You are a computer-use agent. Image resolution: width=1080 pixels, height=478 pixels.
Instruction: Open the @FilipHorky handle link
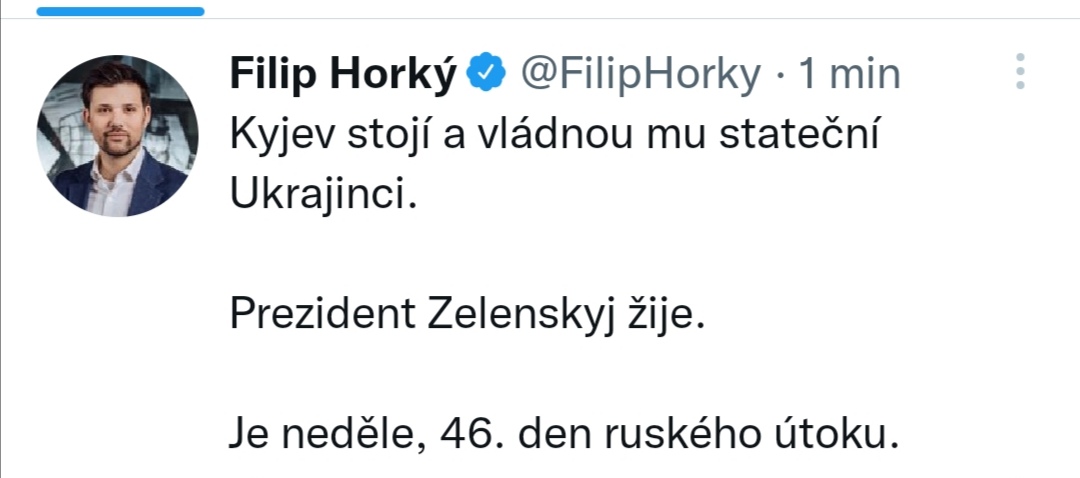[x=639, y=73]
